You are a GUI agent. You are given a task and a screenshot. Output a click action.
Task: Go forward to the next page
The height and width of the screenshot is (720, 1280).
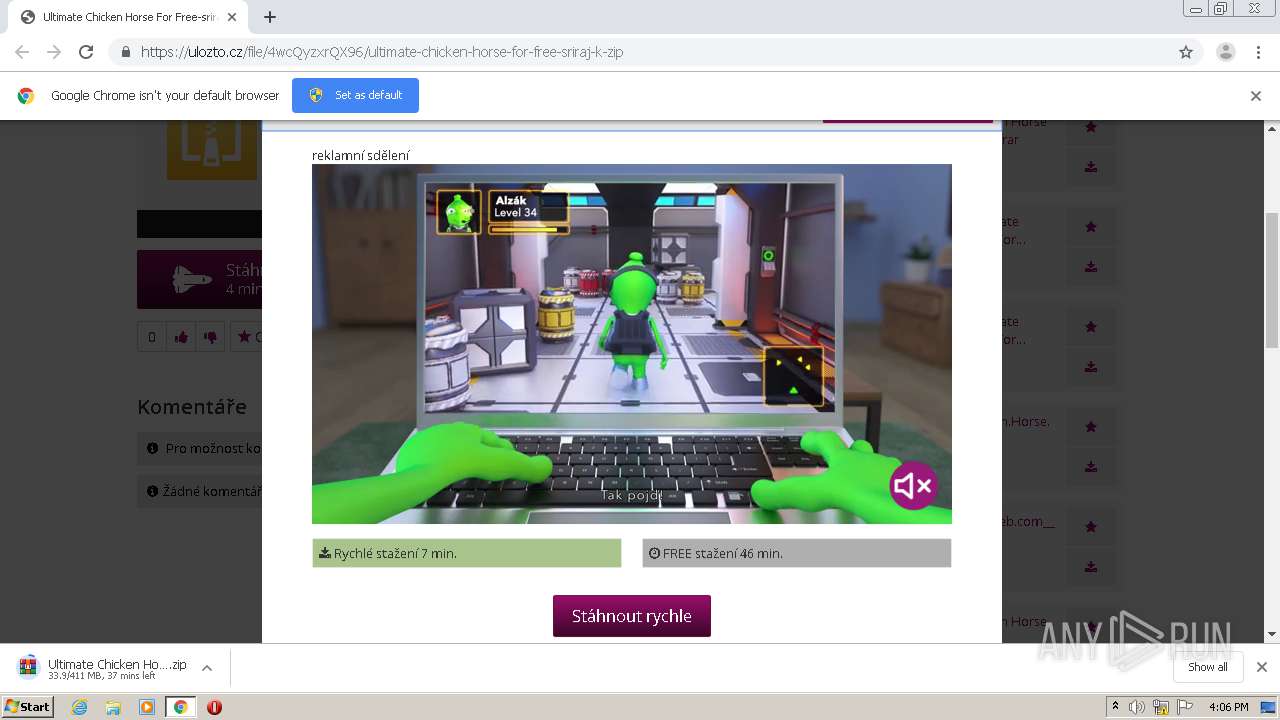[54, 52]
